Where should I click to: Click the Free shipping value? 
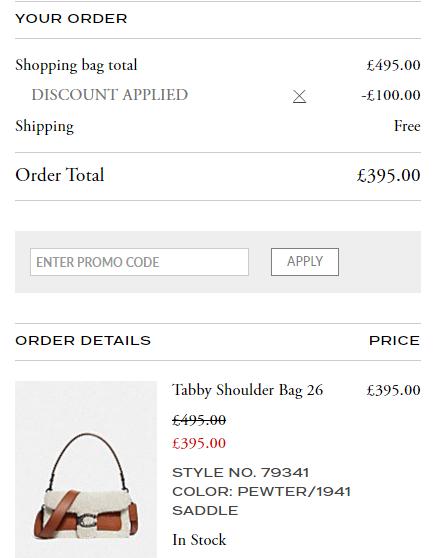407,126
